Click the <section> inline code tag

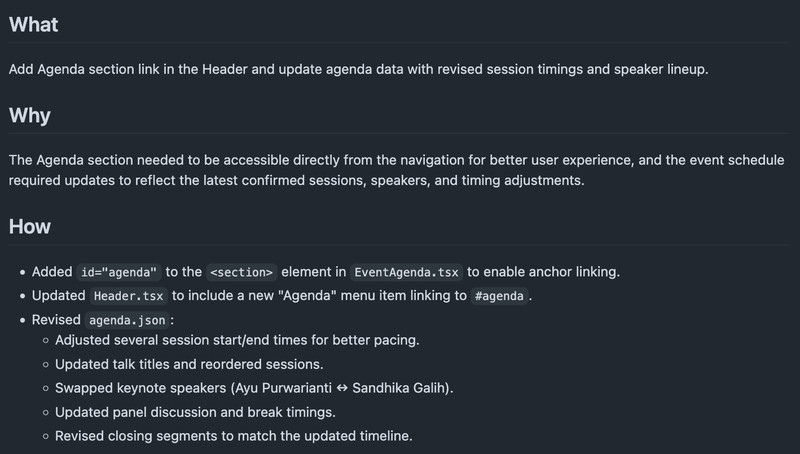(241, 273)
